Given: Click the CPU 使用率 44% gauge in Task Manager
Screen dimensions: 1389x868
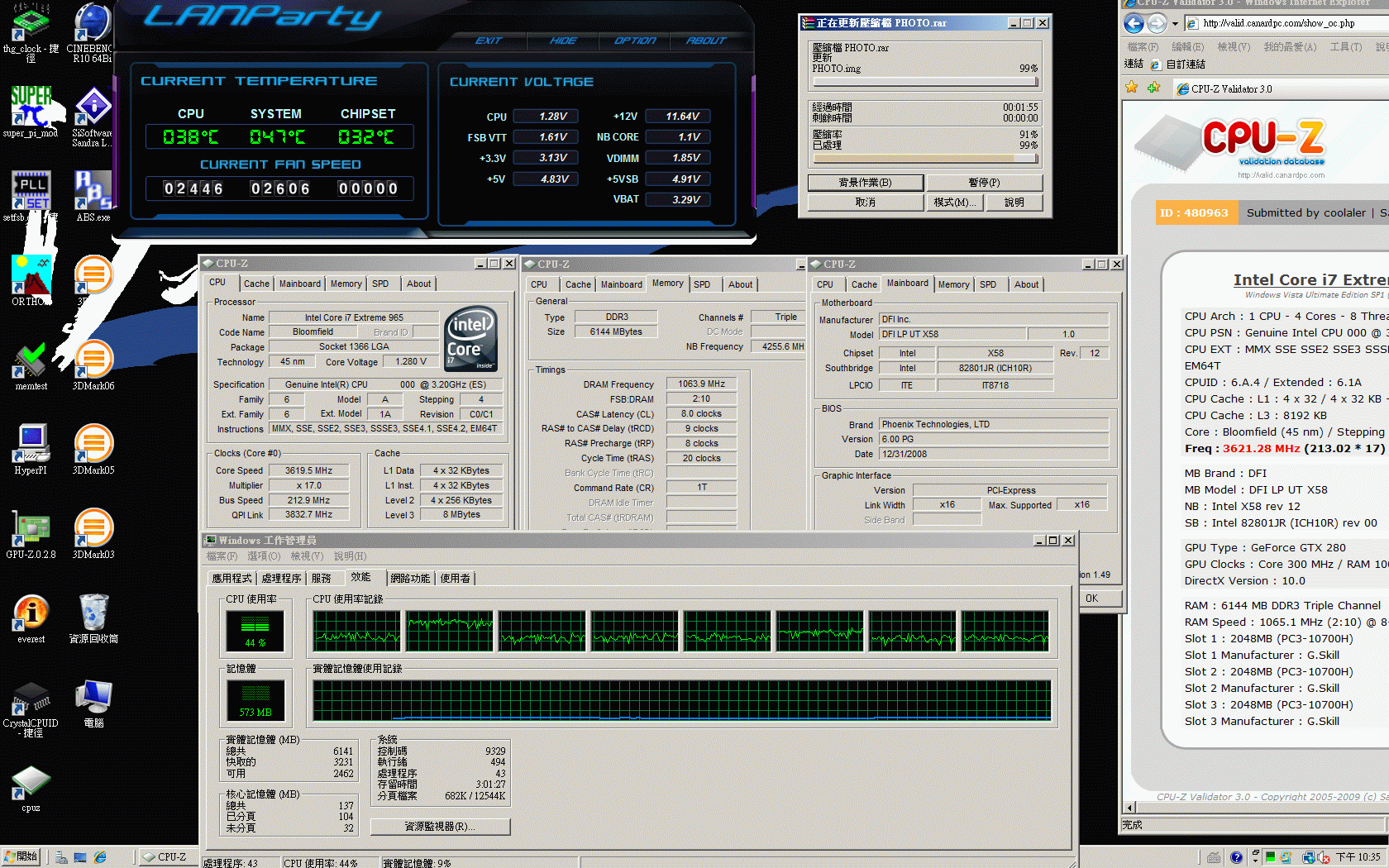Looking at the screenshot, I should pos(255,631).
